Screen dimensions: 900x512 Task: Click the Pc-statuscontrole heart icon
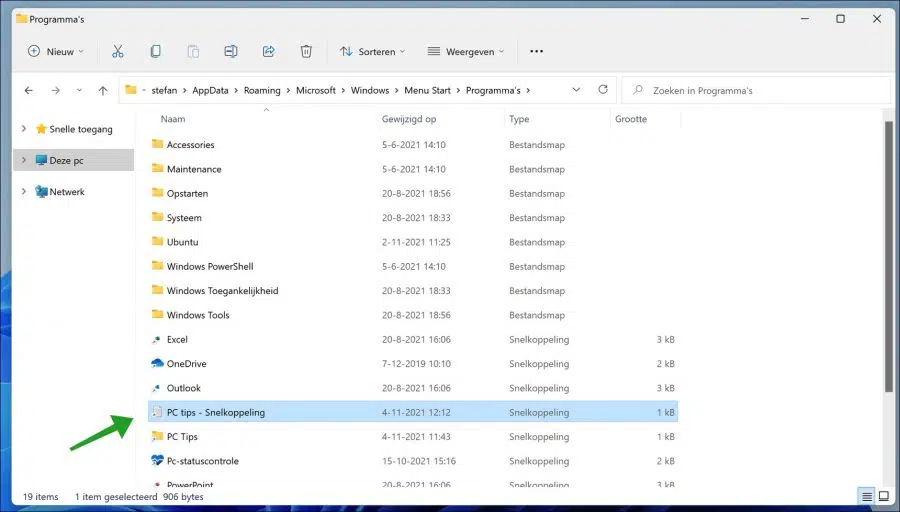(x=157, y=460)
